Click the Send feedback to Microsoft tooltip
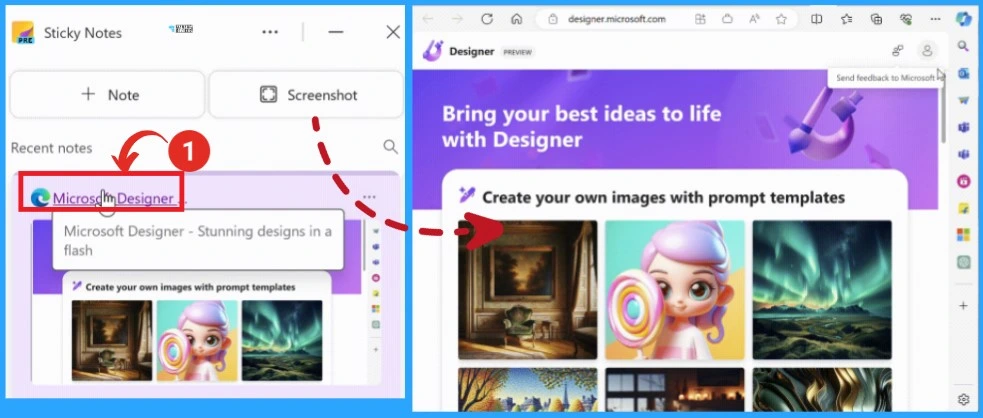Image resolution: width=983 pixels, height=418 pixels. click(x=886, y=78)
